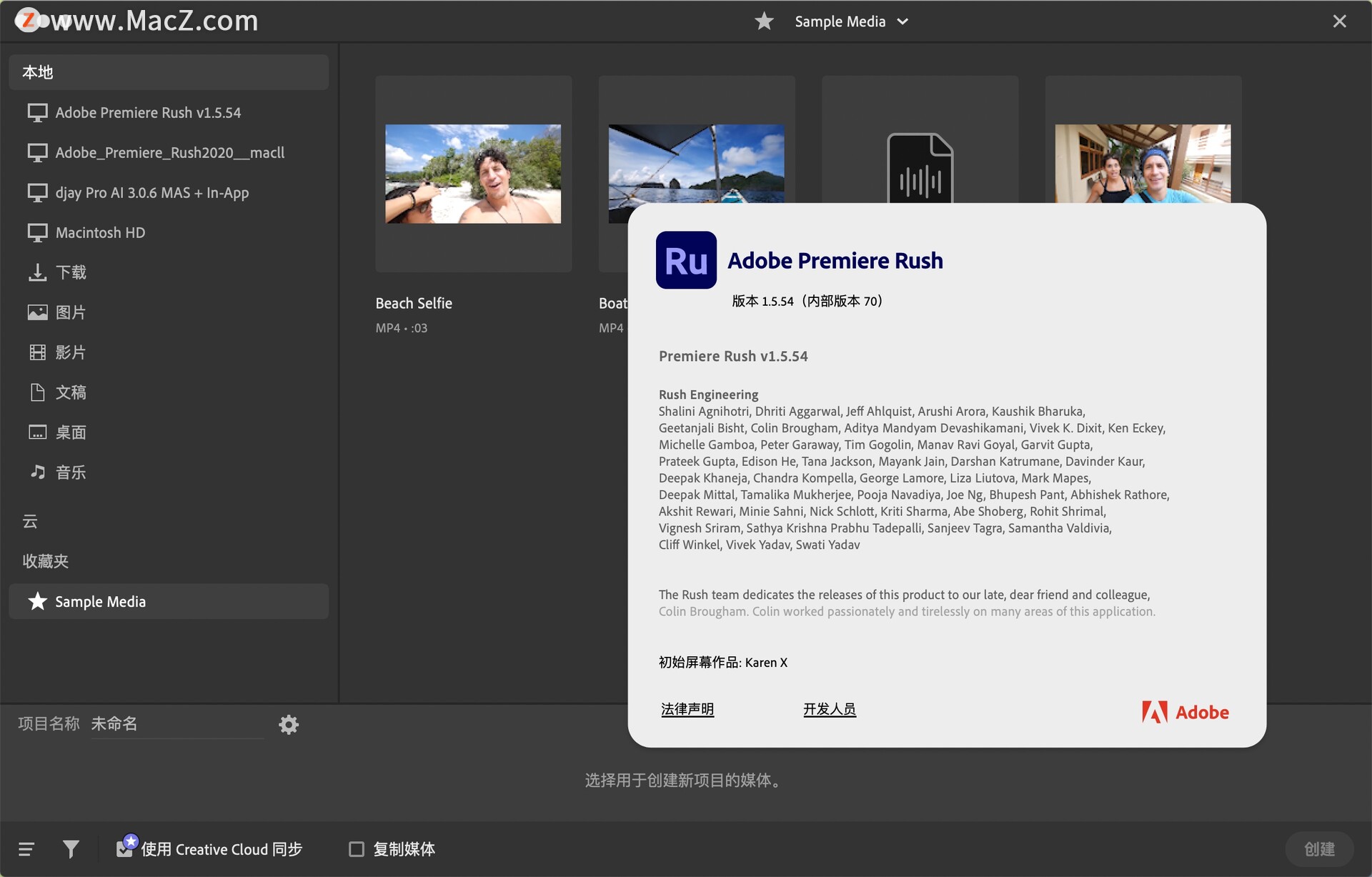
Task: Click the picture icon beside 图片
Action: pos(37,312)
